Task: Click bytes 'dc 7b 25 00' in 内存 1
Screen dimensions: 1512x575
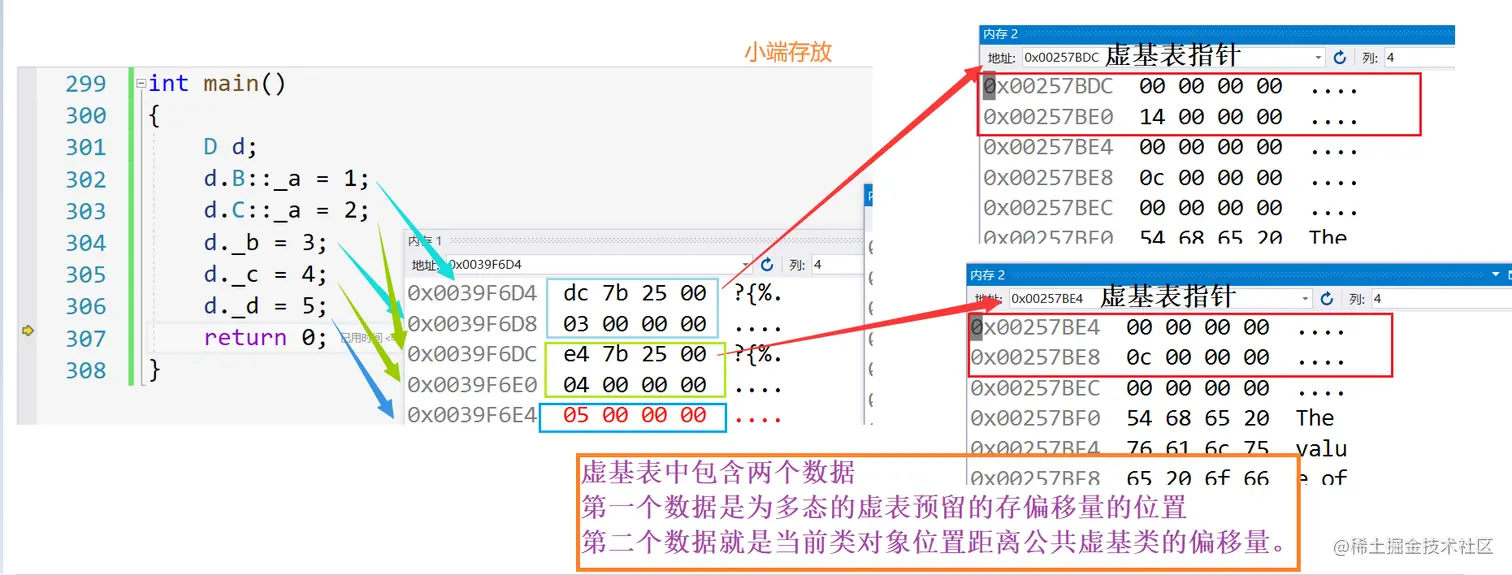Action: click(x=635, y=294)
